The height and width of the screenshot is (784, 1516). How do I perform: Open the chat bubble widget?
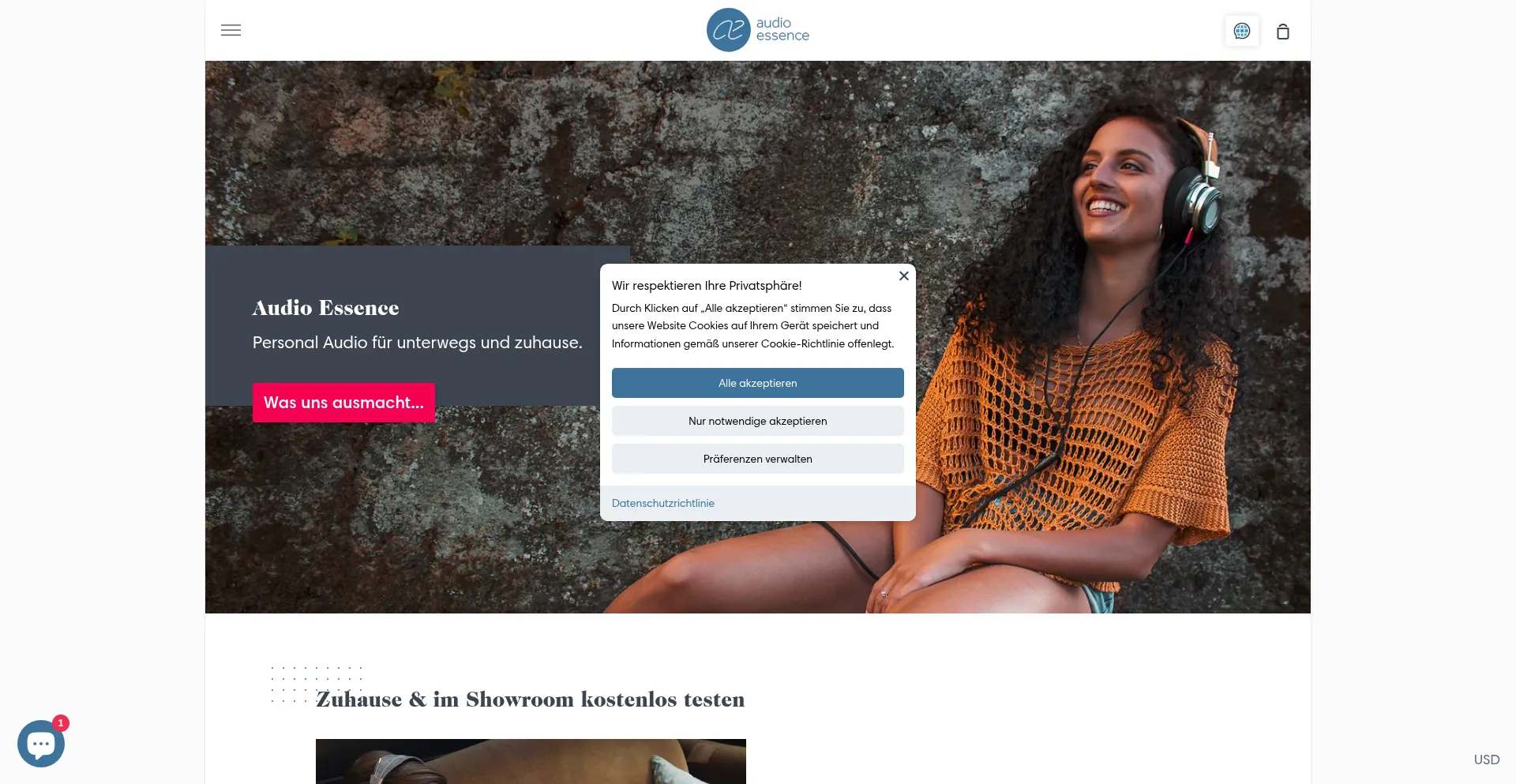tap(40, 744)
